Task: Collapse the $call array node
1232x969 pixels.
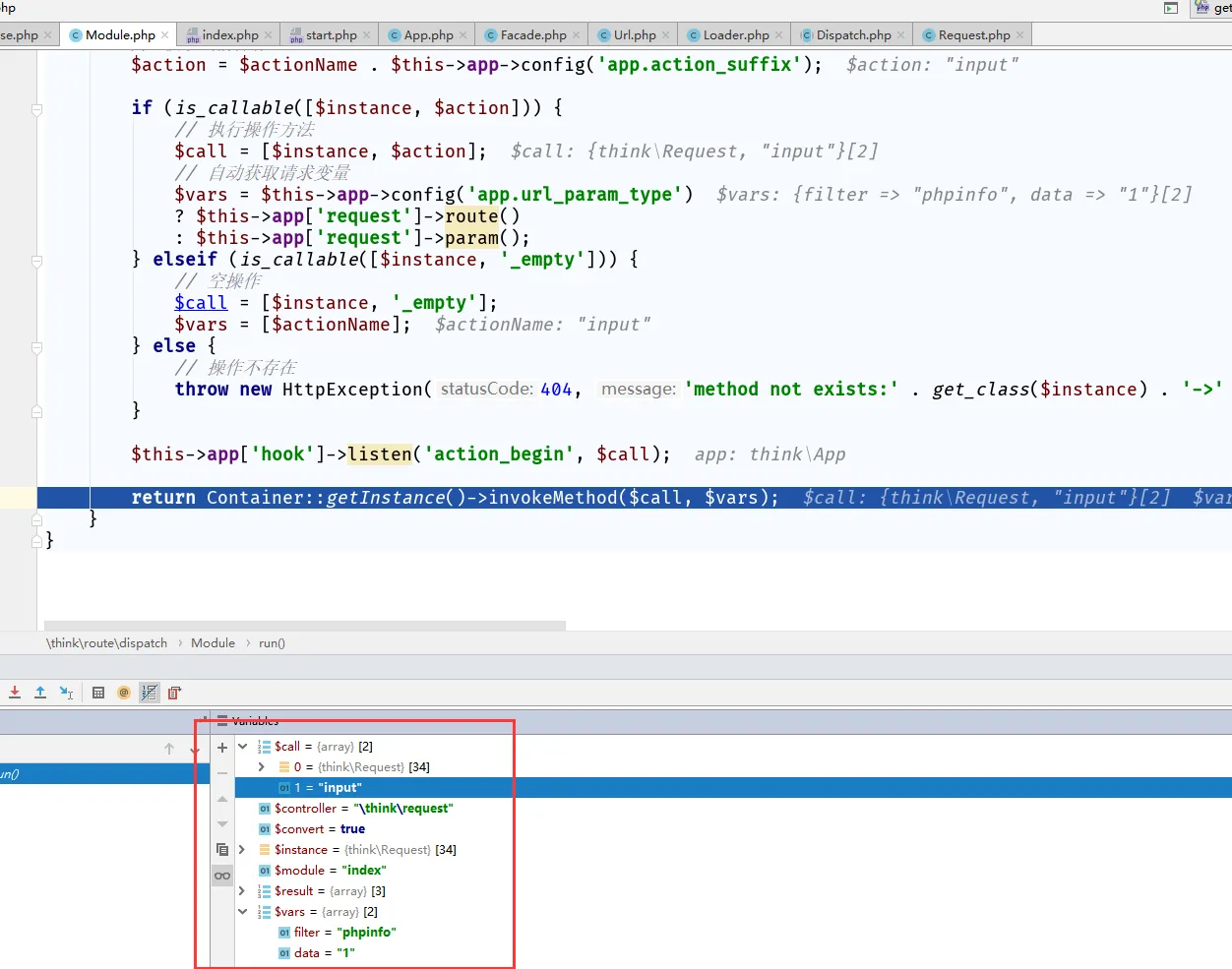Action: [x=243, y=747]
